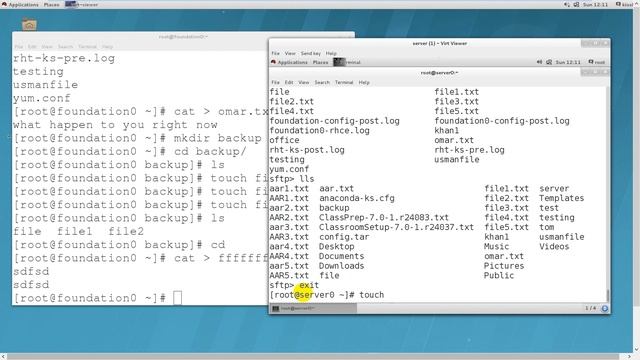Click the root@server0 taskbar button in guest
This screenshot has height=360, width=640.
click(313, 309)
